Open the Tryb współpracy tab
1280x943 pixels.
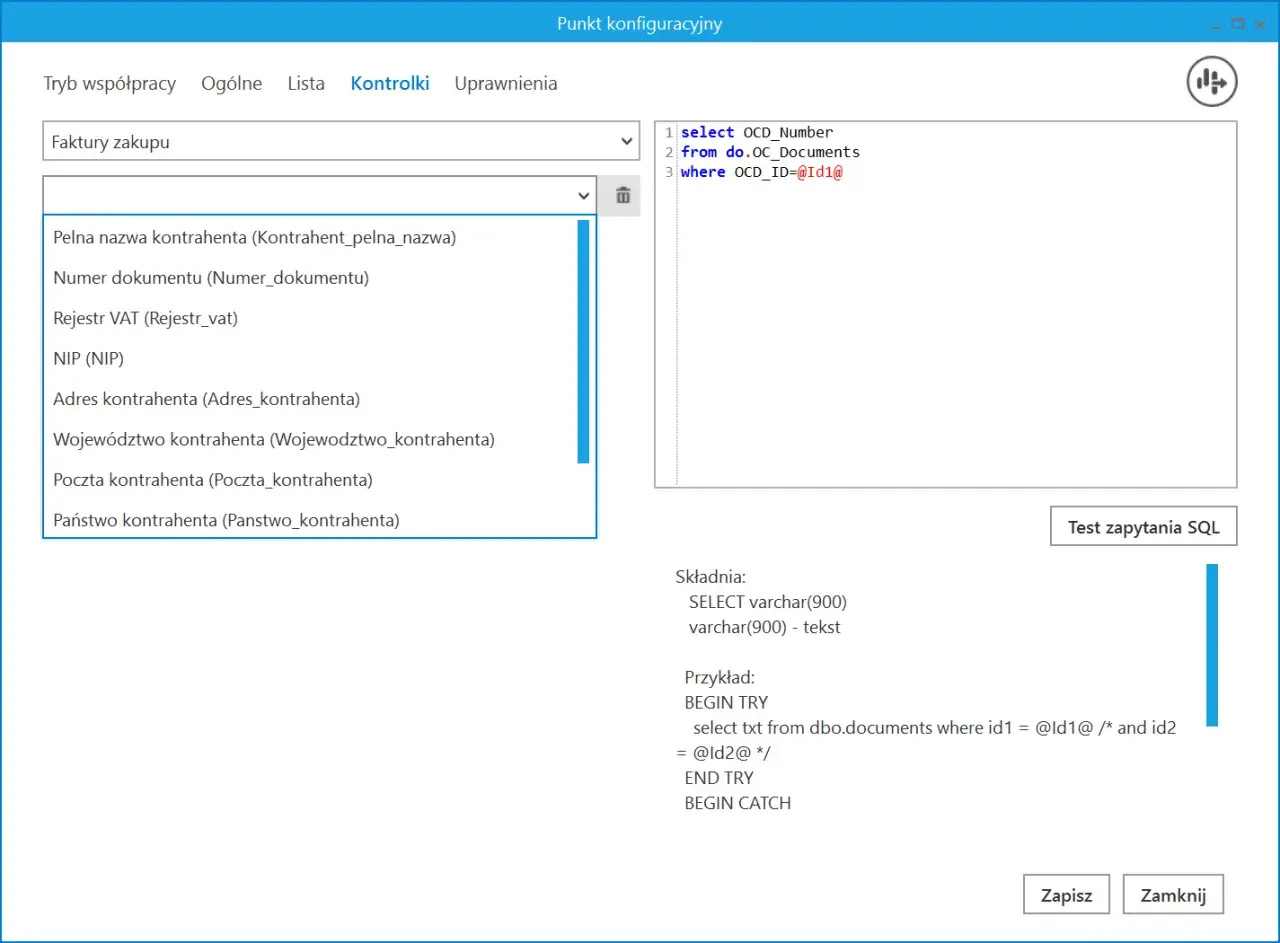click(x=110, y=83)
